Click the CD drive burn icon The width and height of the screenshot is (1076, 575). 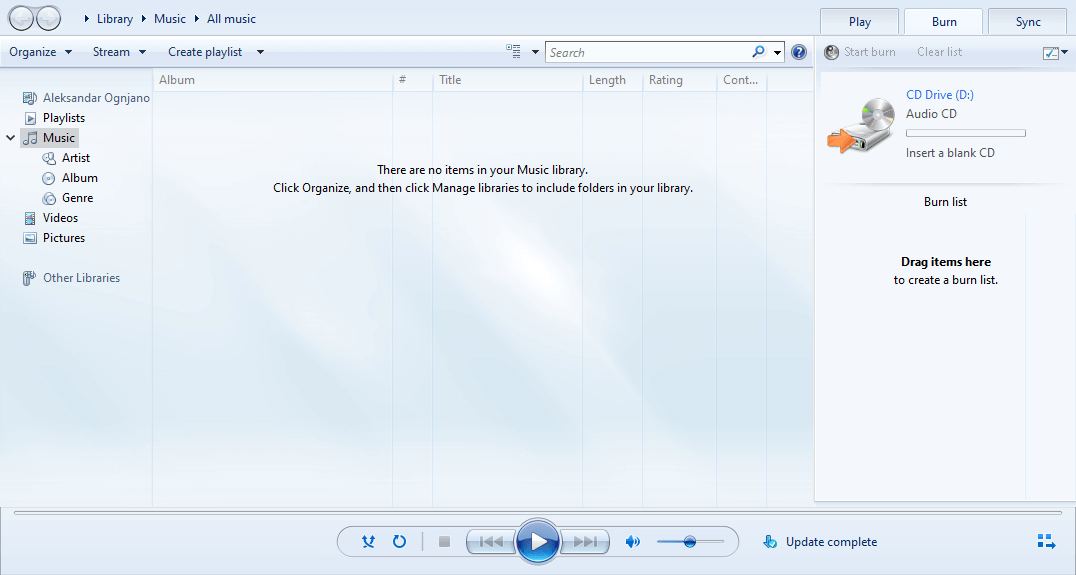pyautogui.click(x=861, y=125)
